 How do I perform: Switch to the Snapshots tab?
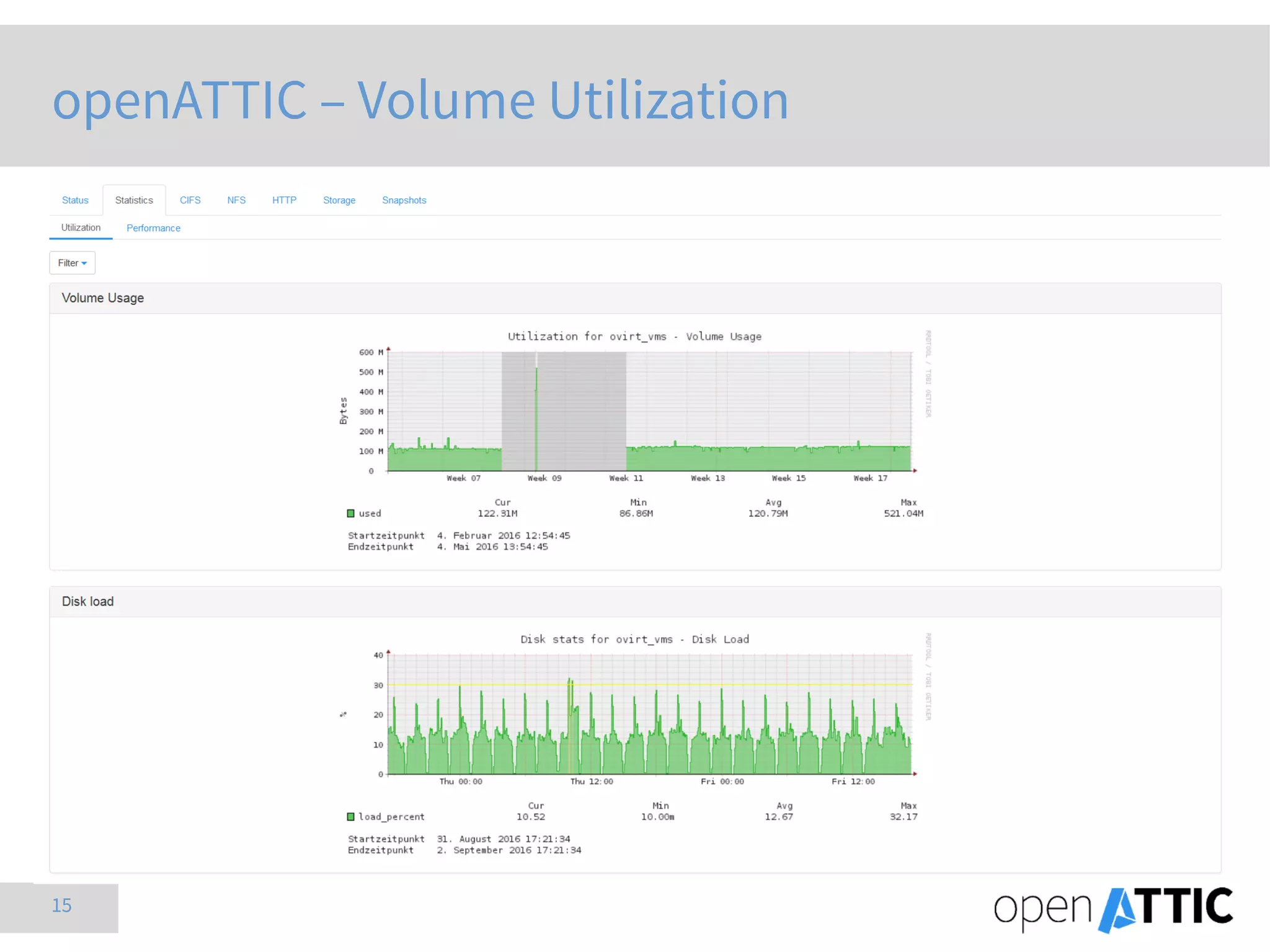click(x=404, y=200)
